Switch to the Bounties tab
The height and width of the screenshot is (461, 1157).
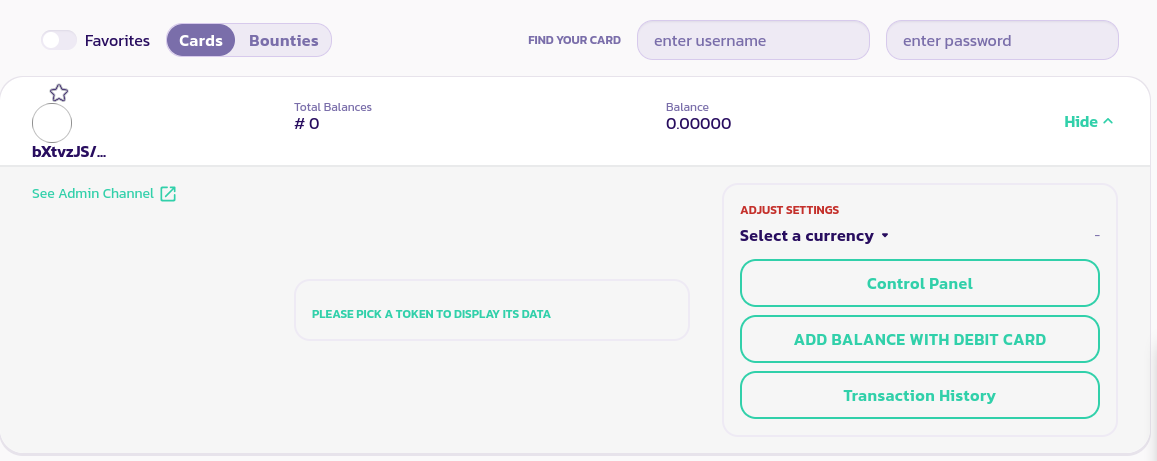283,41
